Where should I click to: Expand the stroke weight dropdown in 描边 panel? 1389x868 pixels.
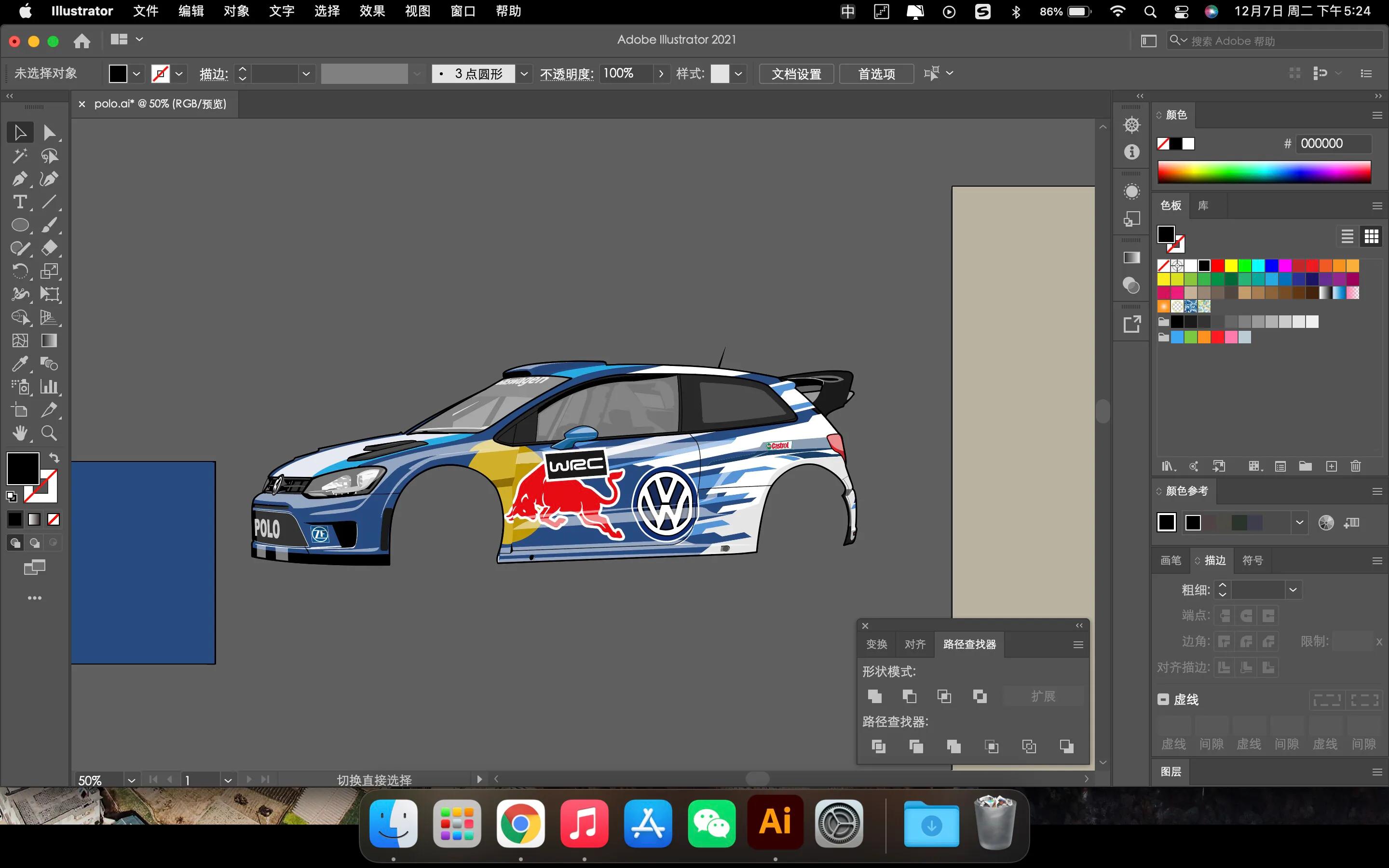[1293, 590]
